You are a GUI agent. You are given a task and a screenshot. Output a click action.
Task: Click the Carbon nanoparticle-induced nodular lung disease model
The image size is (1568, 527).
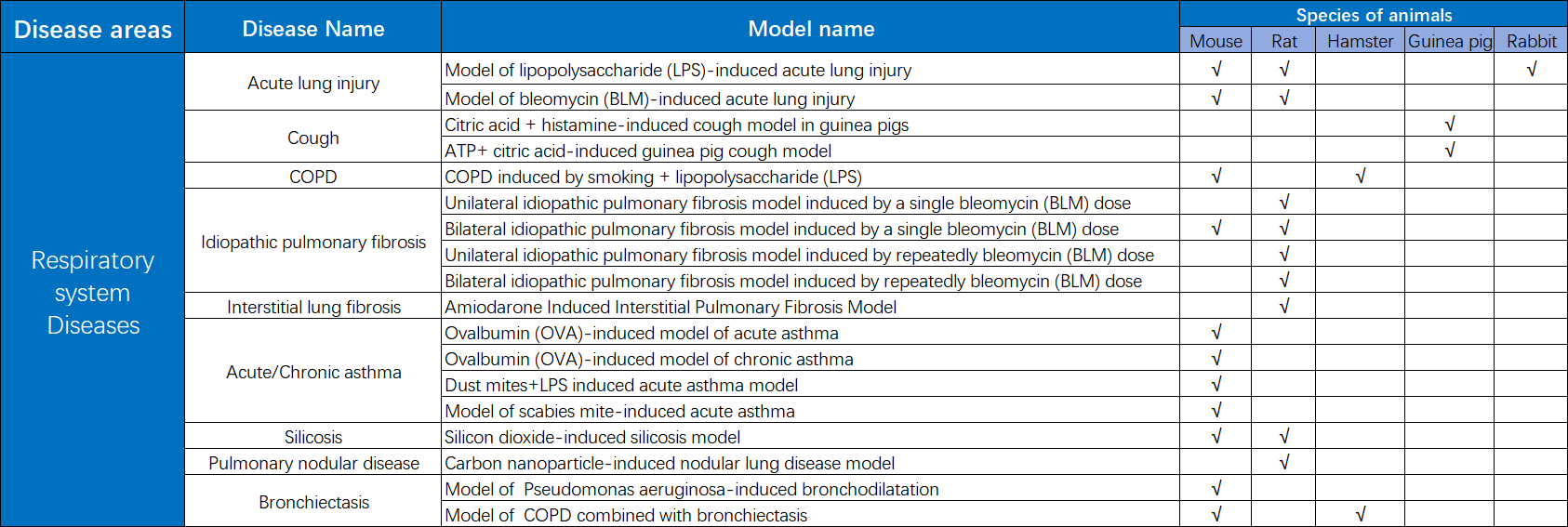point(670,463)
